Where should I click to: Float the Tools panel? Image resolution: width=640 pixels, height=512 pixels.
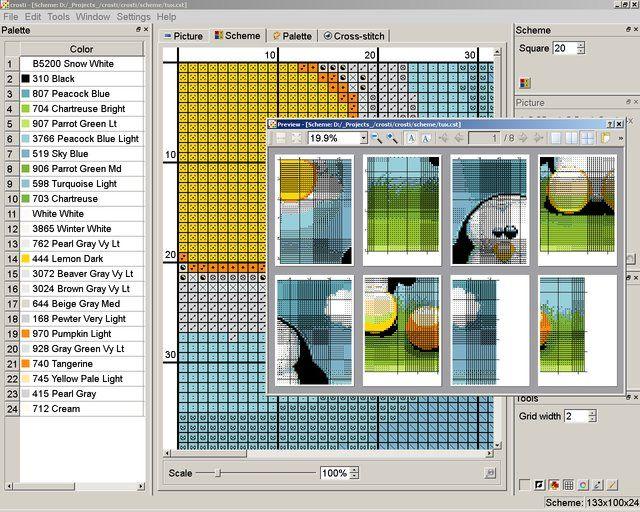point(628,397)
